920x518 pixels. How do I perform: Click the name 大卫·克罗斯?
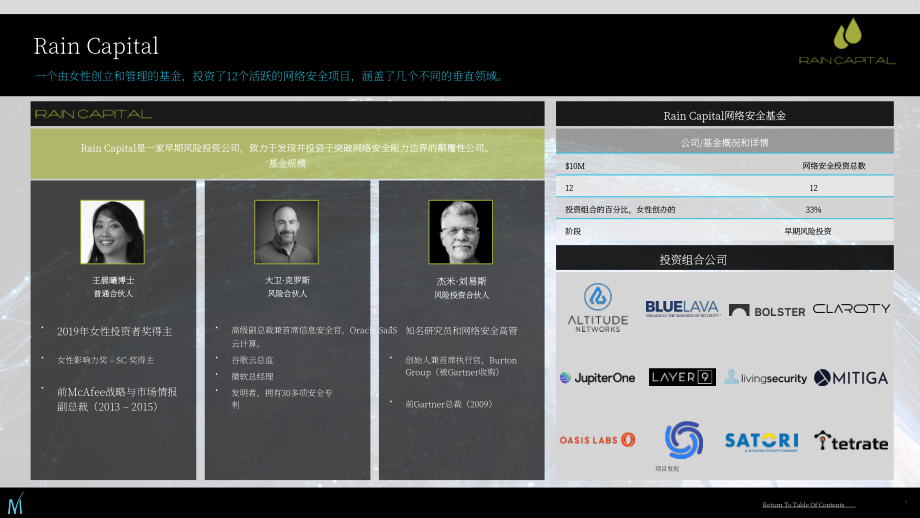point(287,280)
